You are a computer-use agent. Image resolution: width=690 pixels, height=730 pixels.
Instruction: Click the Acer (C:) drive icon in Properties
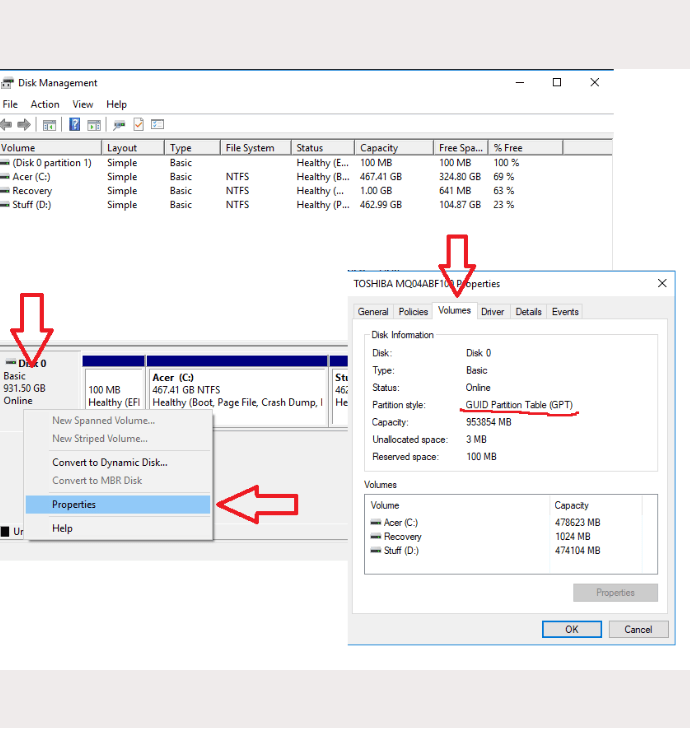(376, 523)
